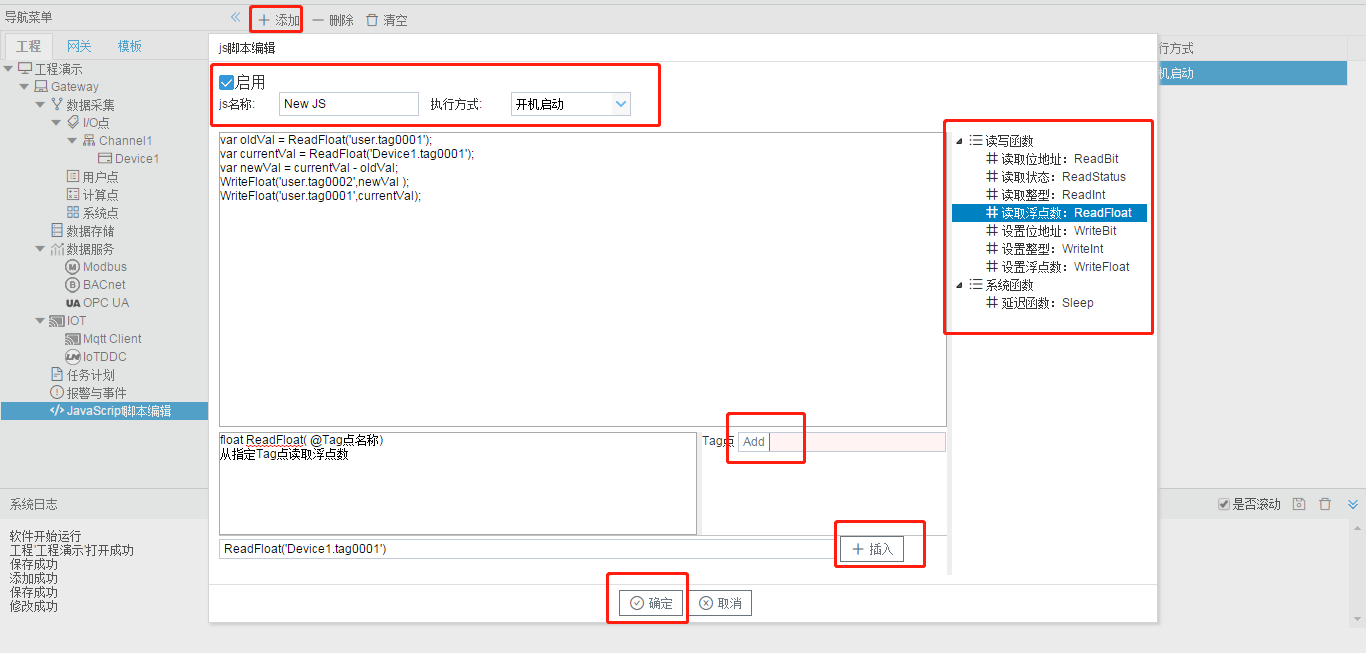This screenshot has width=1366, height=653.
Task: Collapse the system log panel chevron
Action: tap(1353, 504)
